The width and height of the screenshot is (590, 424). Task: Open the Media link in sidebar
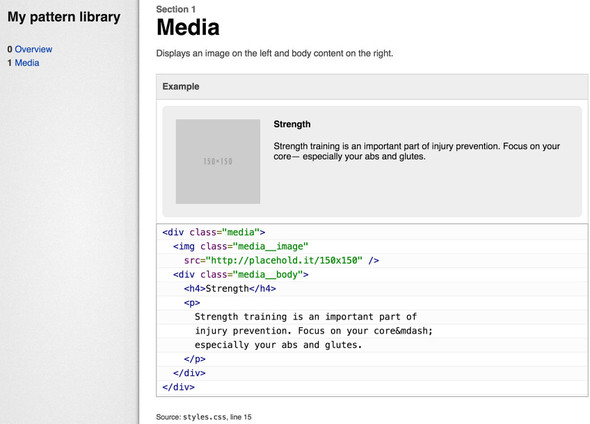[x=27, y=63]
